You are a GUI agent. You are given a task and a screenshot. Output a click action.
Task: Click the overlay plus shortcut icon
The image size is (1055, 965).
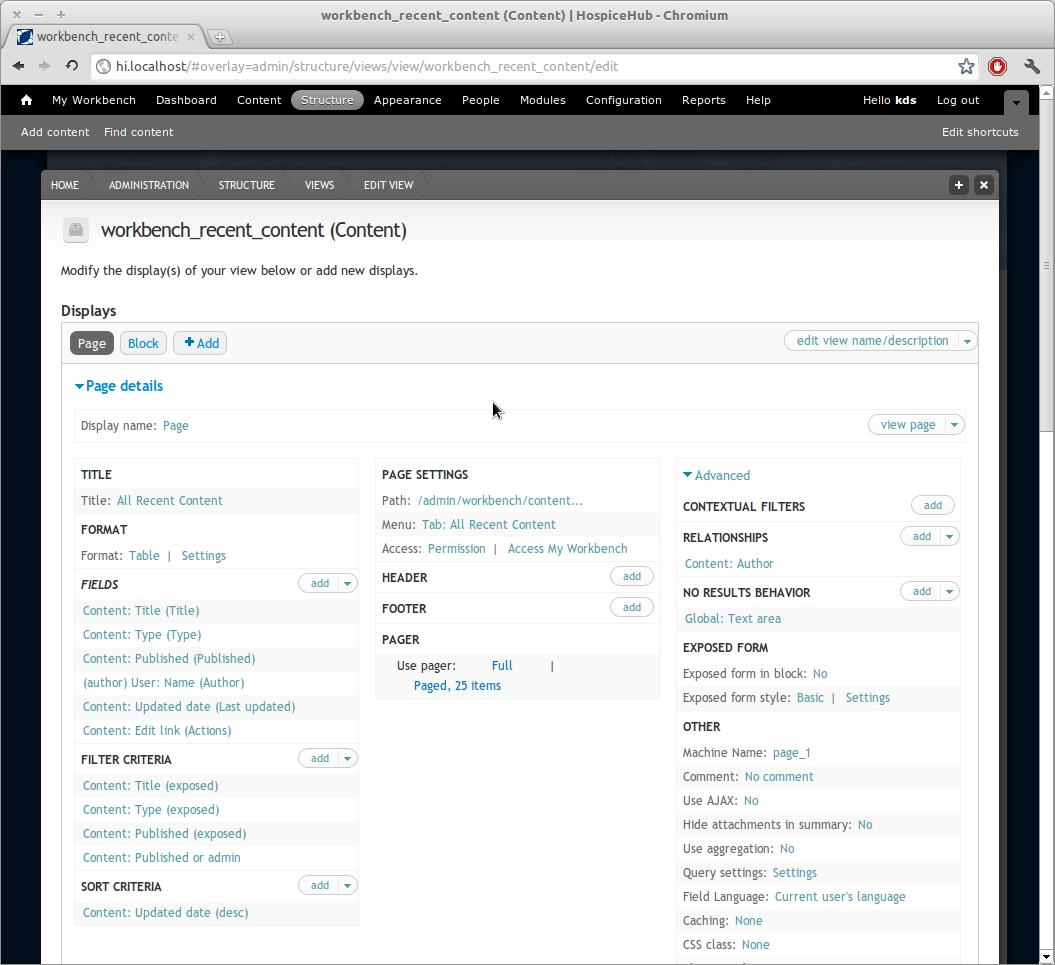959,185
